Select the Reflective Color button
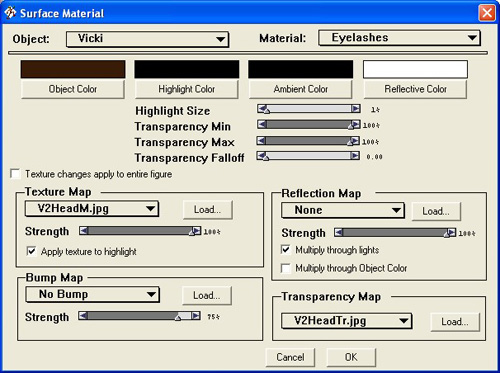The image size is (500, 373). tap(415, 89)
